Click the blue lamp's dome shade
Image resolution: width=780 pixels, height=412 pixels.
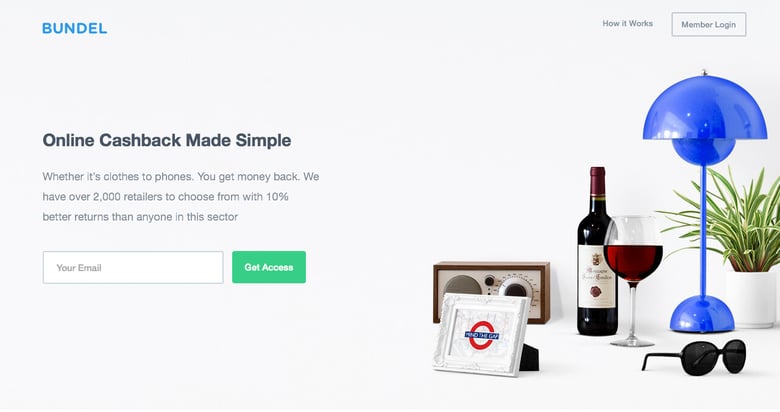coord(704,112)
